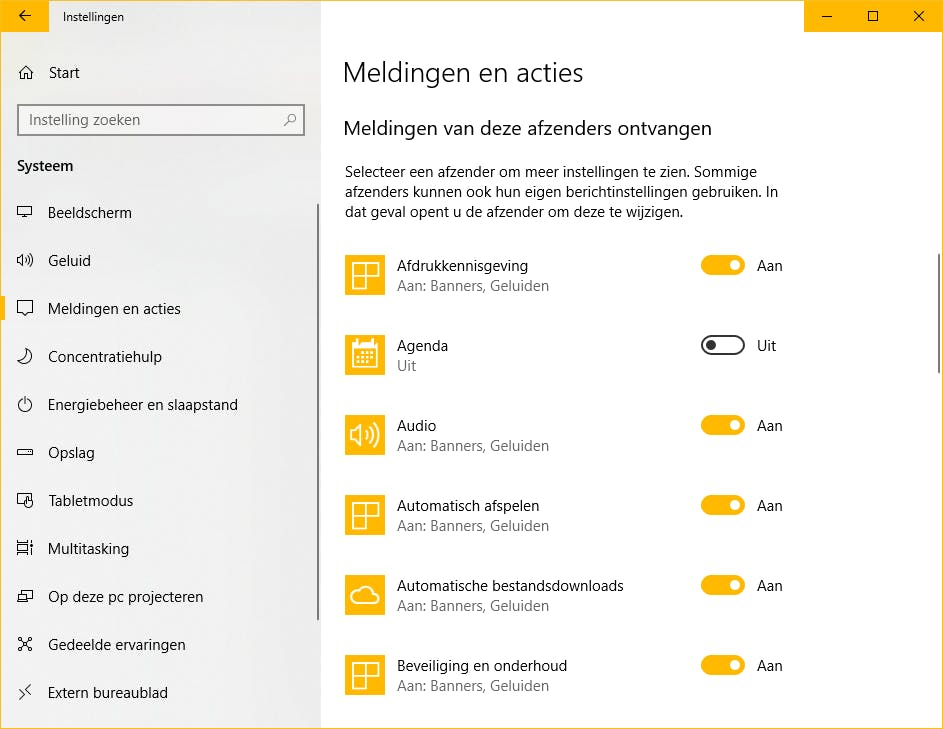Disable Audio notifications toggle

pyautogui.click(x=722, y=426)
